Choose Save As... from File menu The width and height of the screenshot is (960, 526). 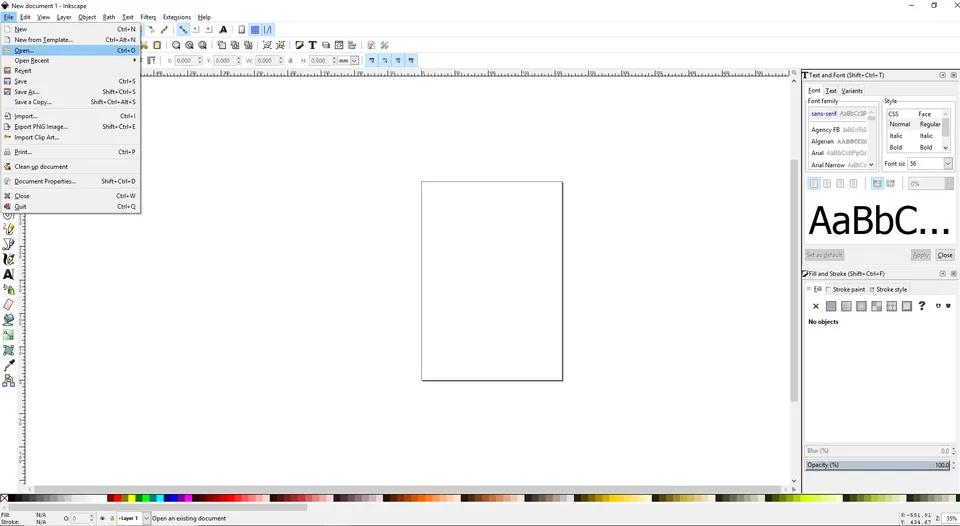point(71,91)
